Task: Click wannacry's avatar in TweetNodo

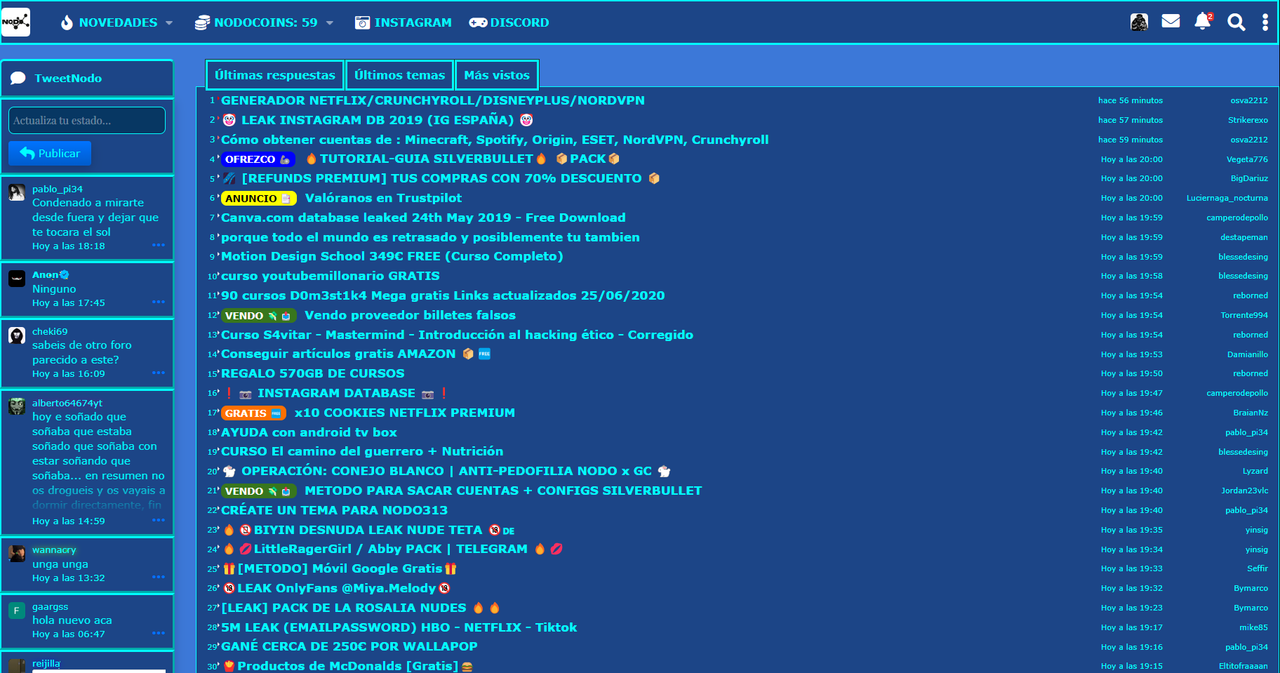Action: [17, 553]
